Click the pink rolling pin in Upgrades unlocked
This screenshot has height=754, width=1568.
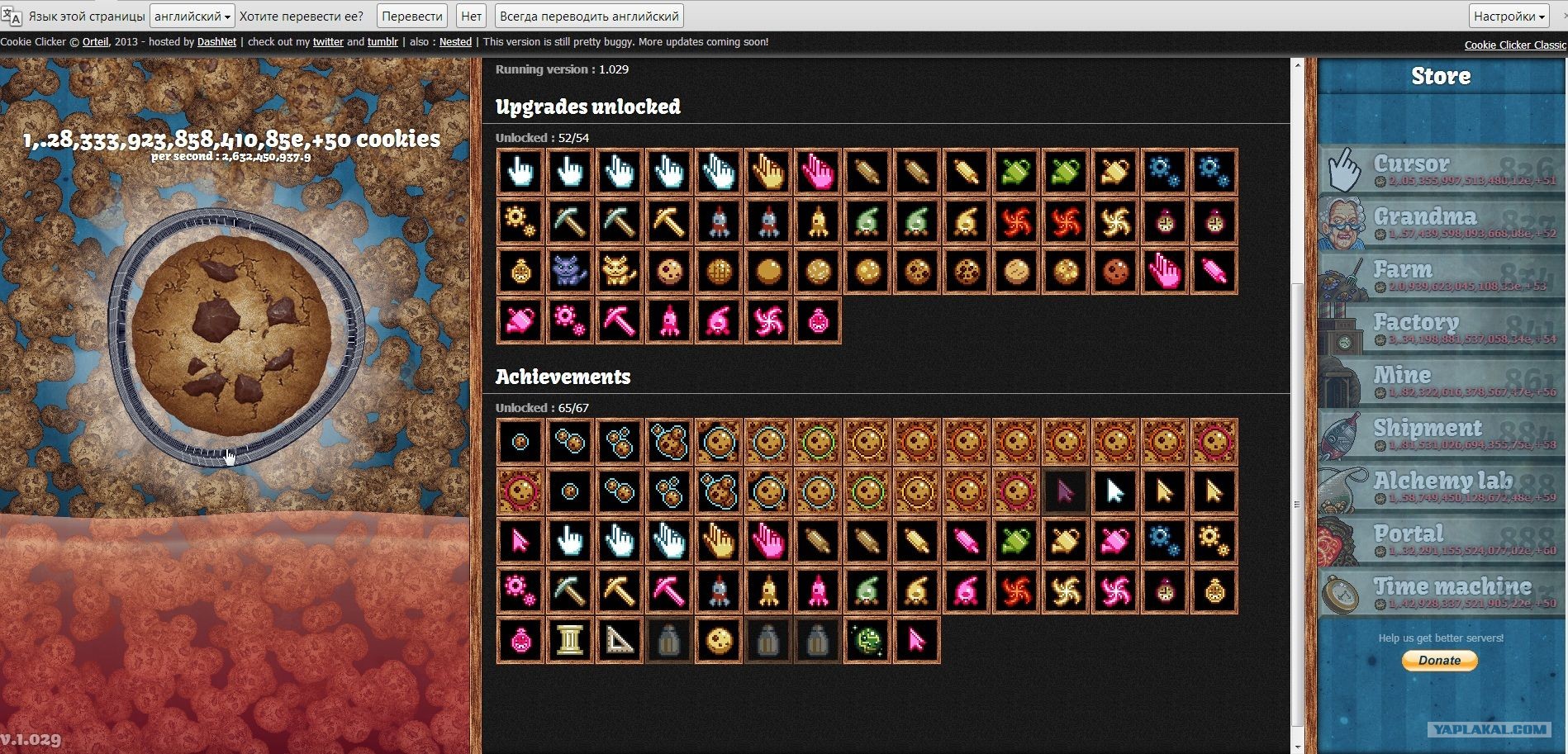point(1214,271)
